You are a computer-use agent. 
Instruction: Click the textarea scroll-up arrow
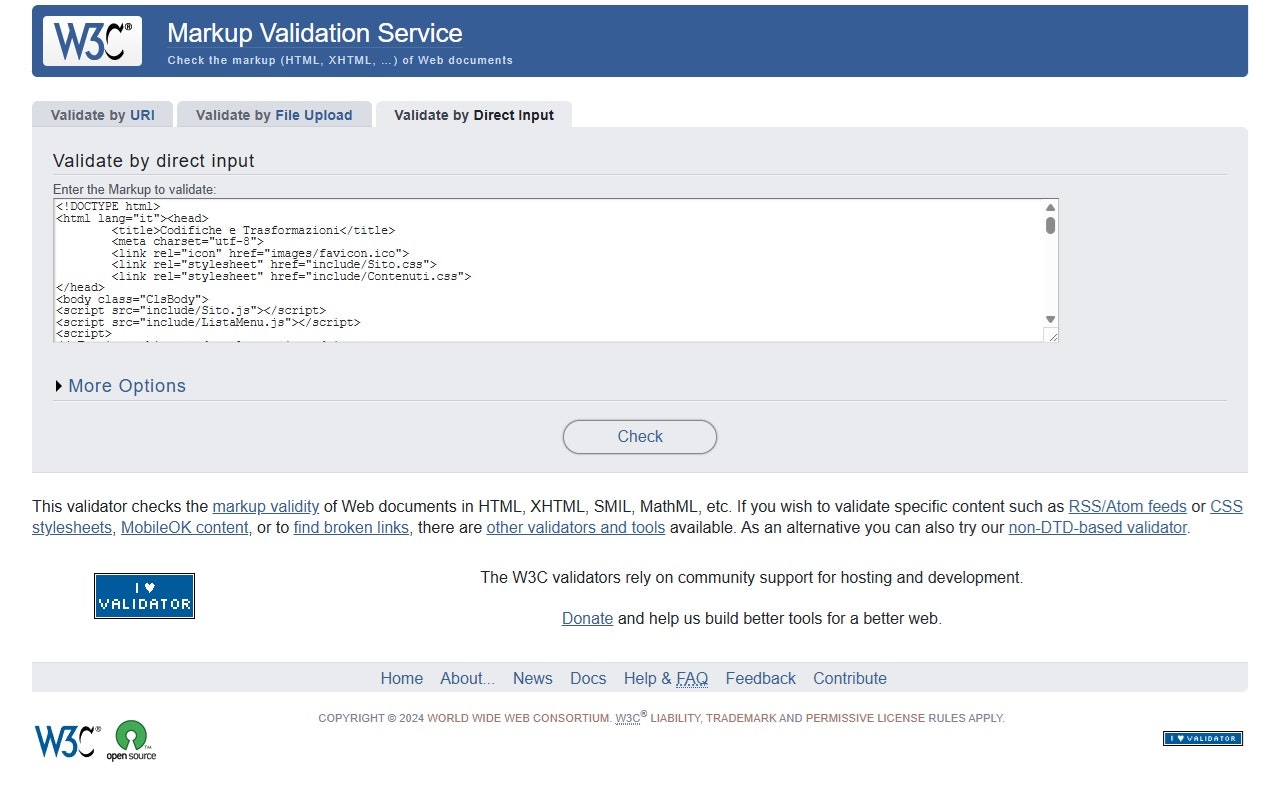pos(1049,206)
